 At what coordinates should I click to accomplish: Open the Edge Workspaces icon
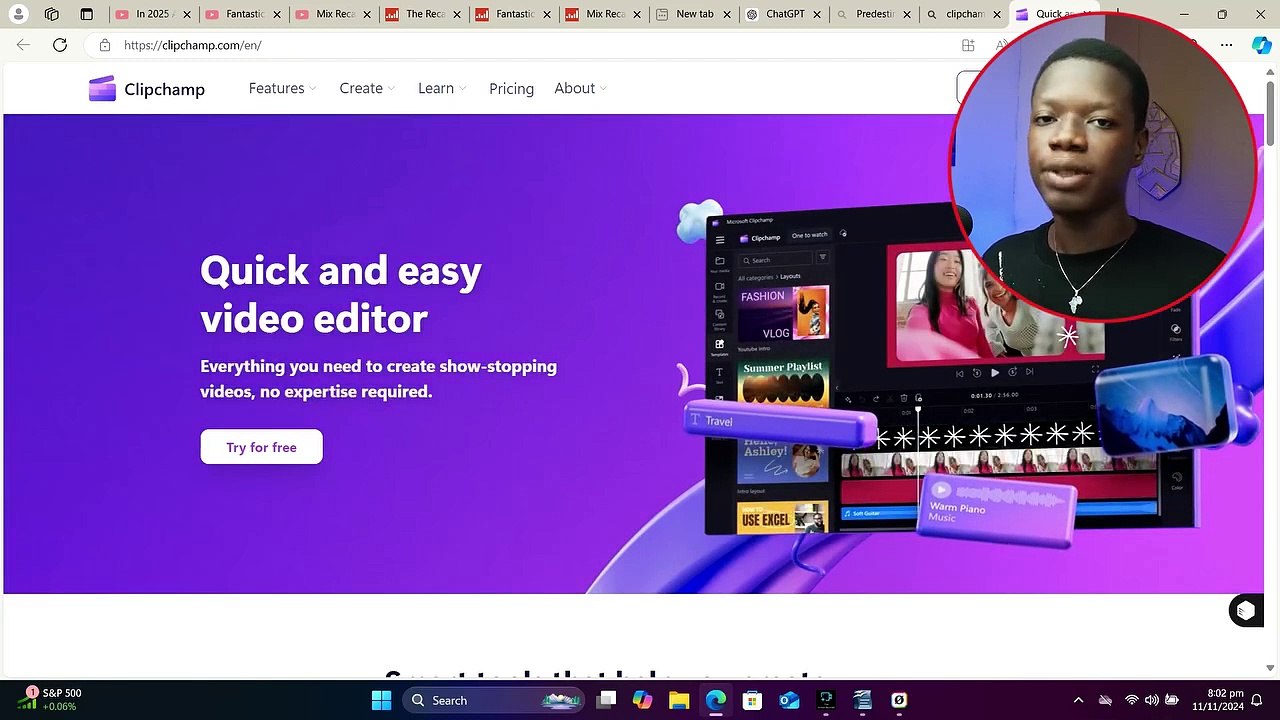click(x=52, y=14)
